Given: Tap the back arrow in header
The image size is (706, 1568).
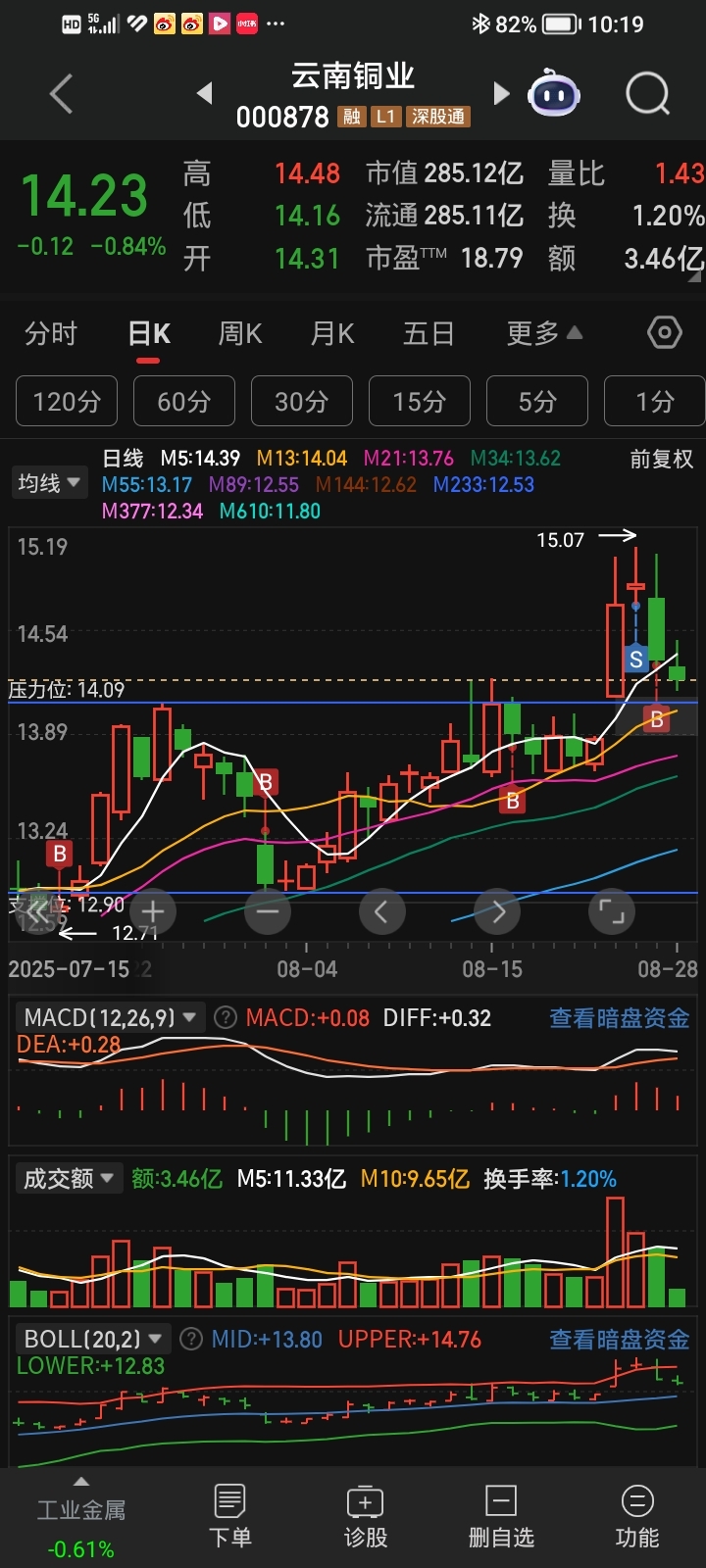Looking at the screenshot, I should (x=62, y=95).
